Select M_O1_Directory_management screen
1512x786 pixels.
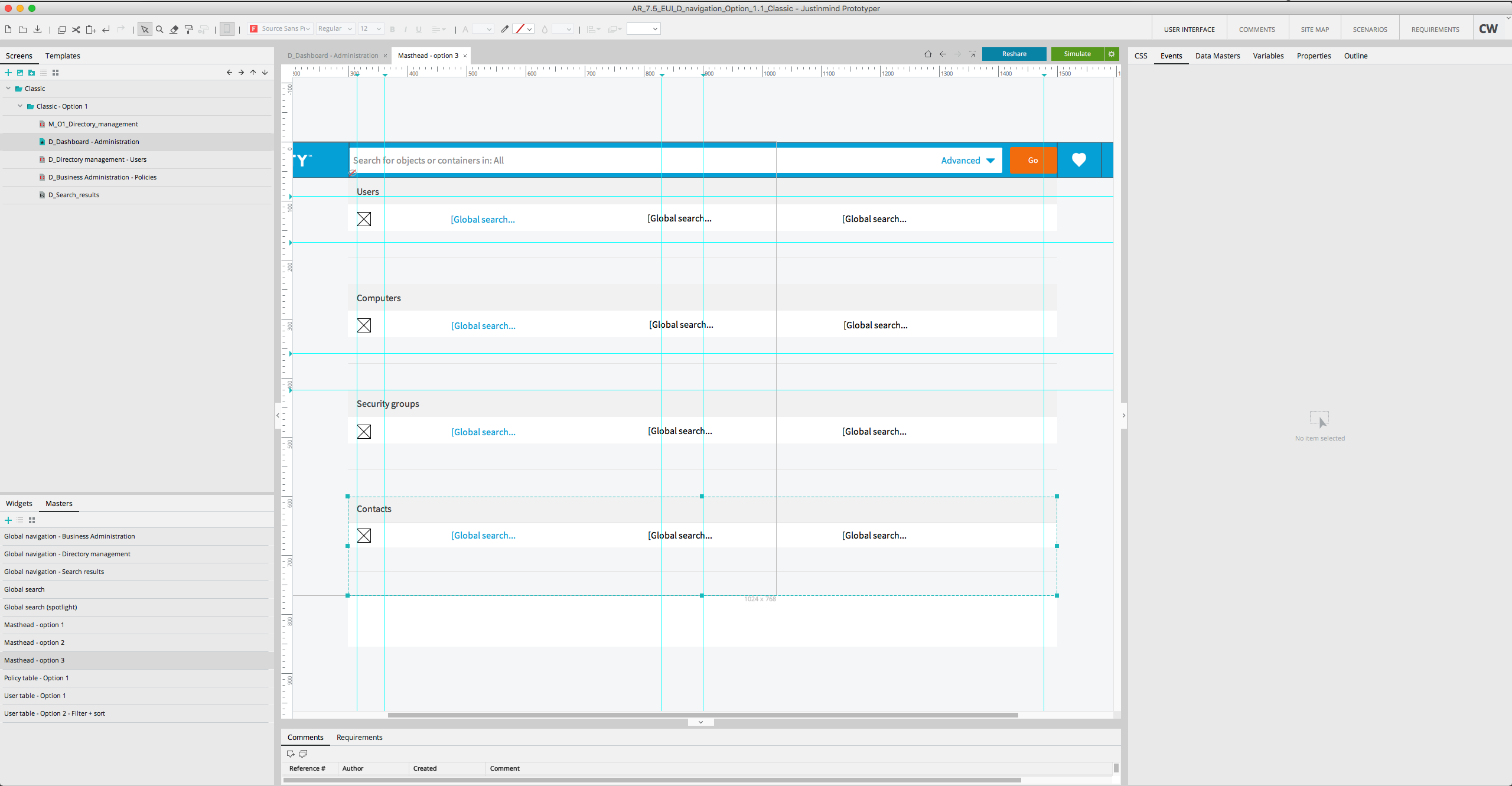tap(93, 124)
